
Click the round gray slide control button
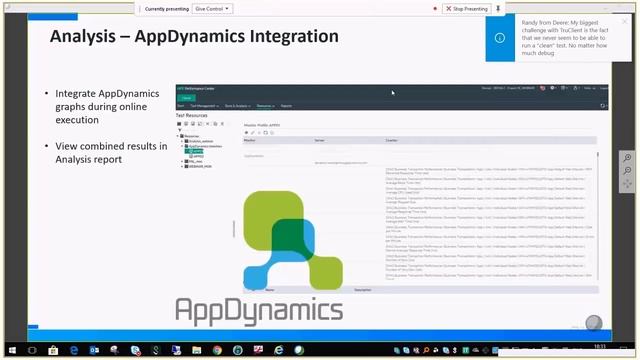click(593, 323)
